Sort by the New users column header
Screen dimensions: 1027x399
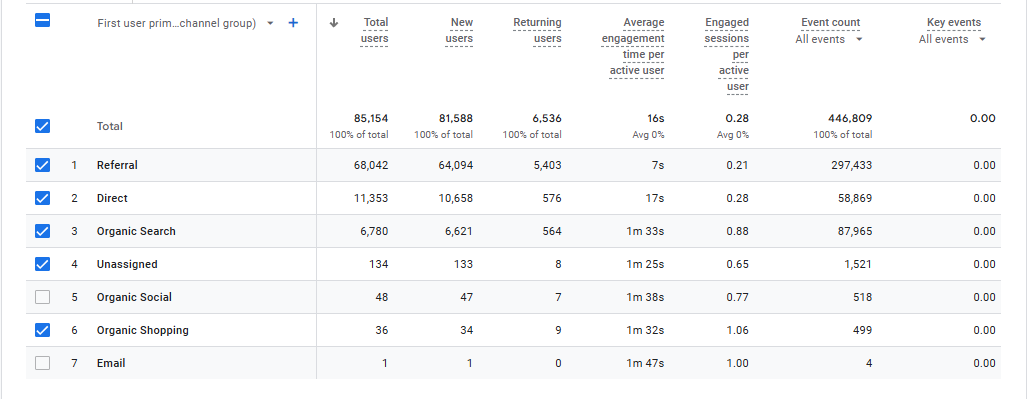coord(461,31)
